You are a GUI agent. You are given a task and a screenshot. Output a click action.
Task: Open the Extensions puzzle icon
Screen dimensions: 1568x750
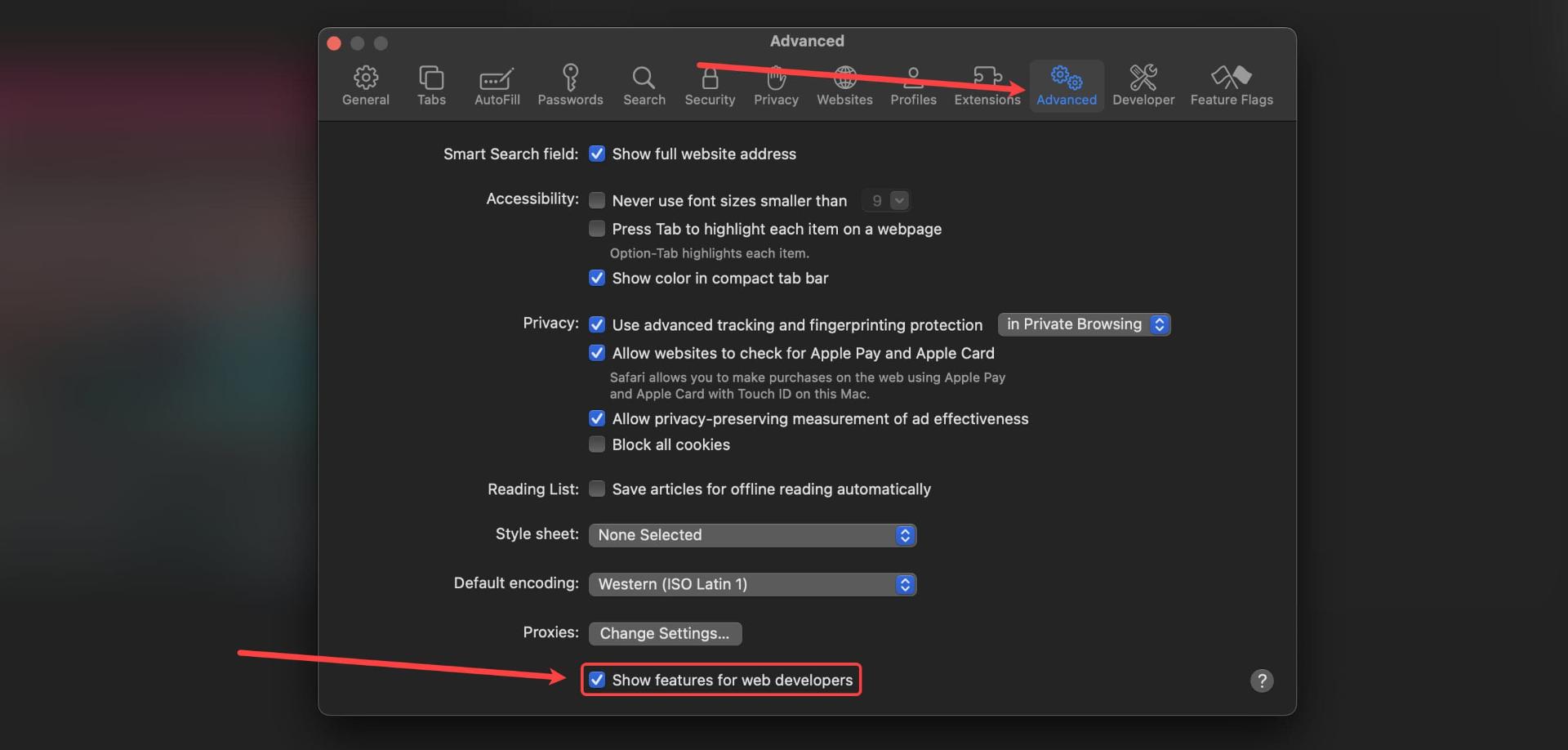tap(987, 77)
